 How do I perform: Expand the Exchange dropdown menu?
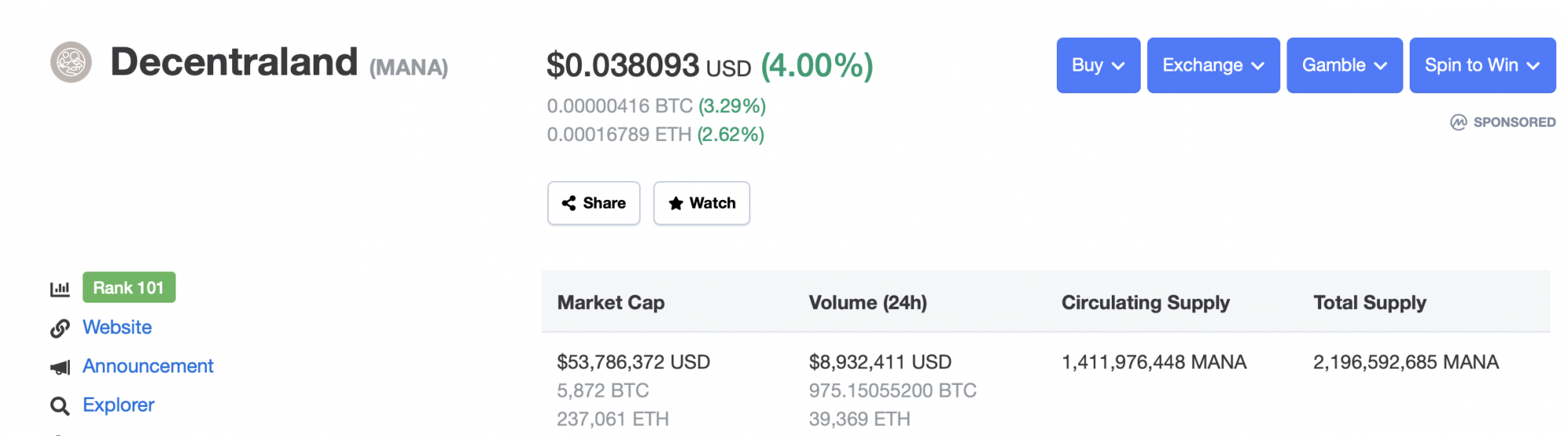tap(1214, 65)
